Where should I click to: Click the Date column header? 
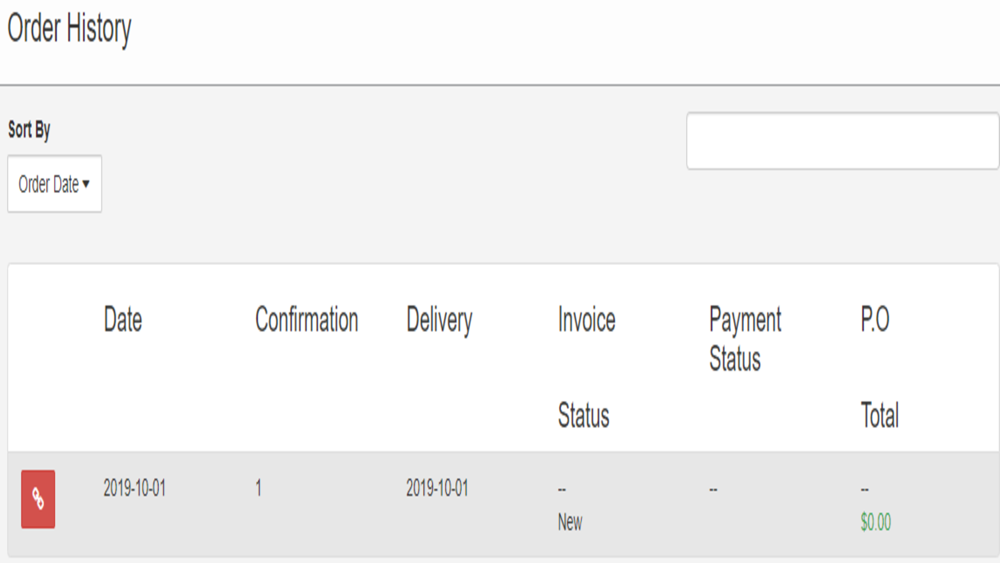[123, 319]
